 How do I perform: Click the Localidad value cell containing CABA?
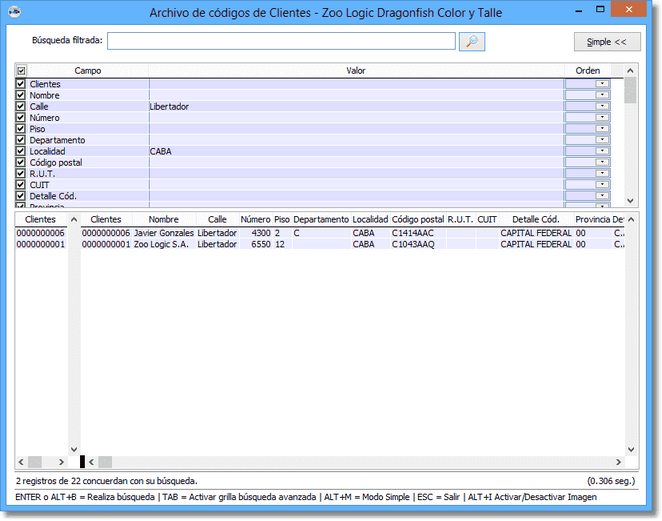[x=356, y=151]
